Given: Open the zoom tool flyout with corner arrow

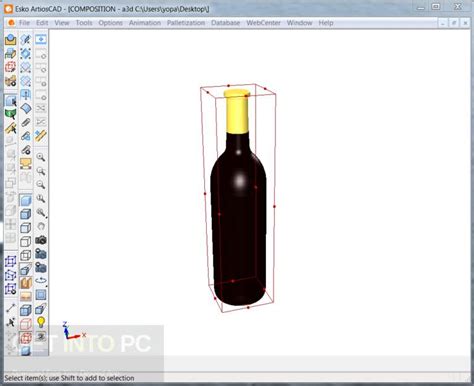Looking at the screenshot, I should [x=41, y=212].
